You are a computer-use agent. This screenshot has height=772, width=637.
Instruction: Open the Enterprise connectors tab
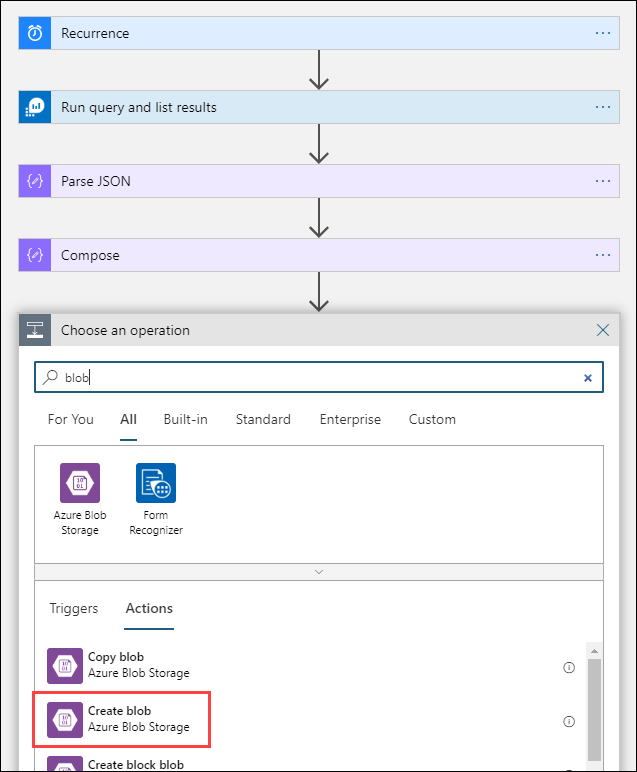[350, 420]
